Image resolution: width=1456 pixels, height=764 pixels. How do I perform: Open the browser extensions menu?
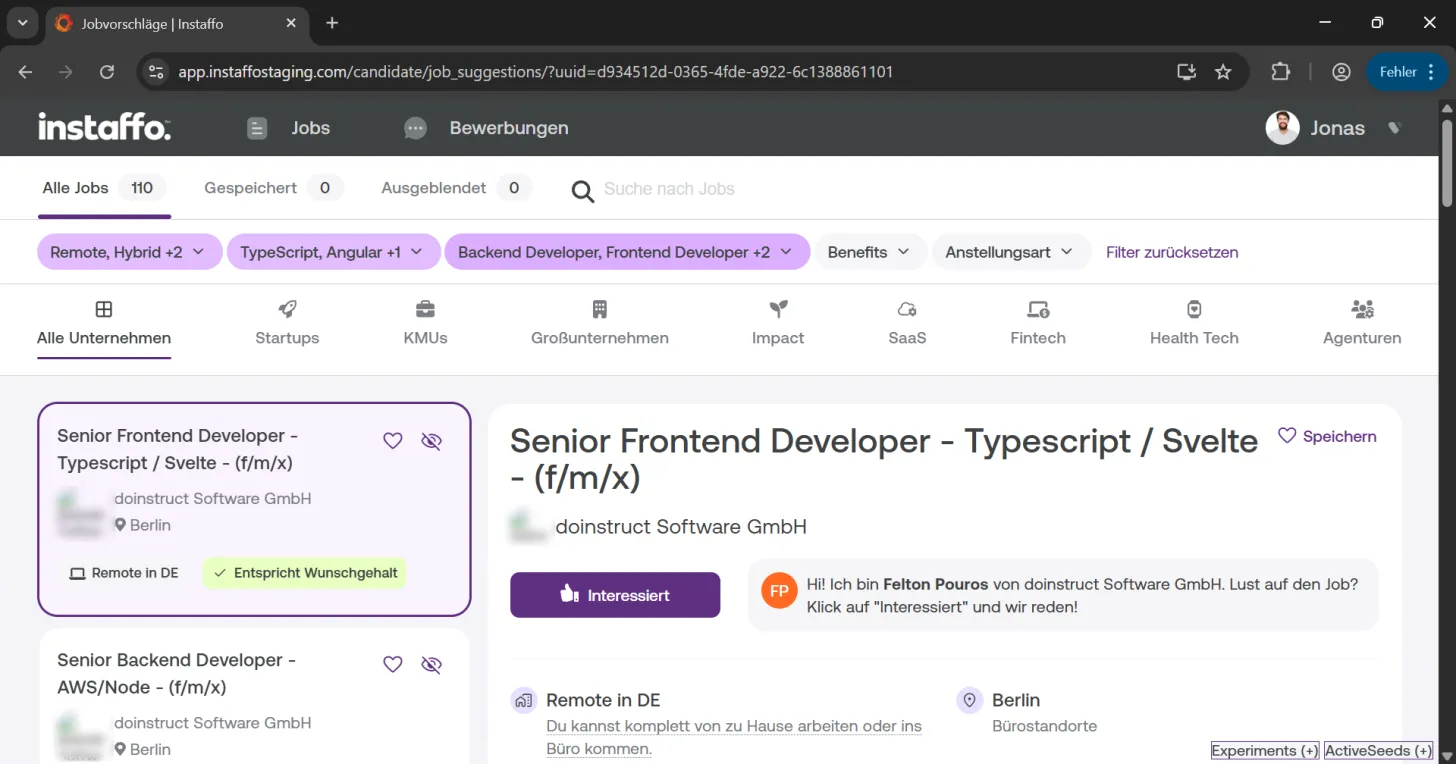(x=1281, y=72)
